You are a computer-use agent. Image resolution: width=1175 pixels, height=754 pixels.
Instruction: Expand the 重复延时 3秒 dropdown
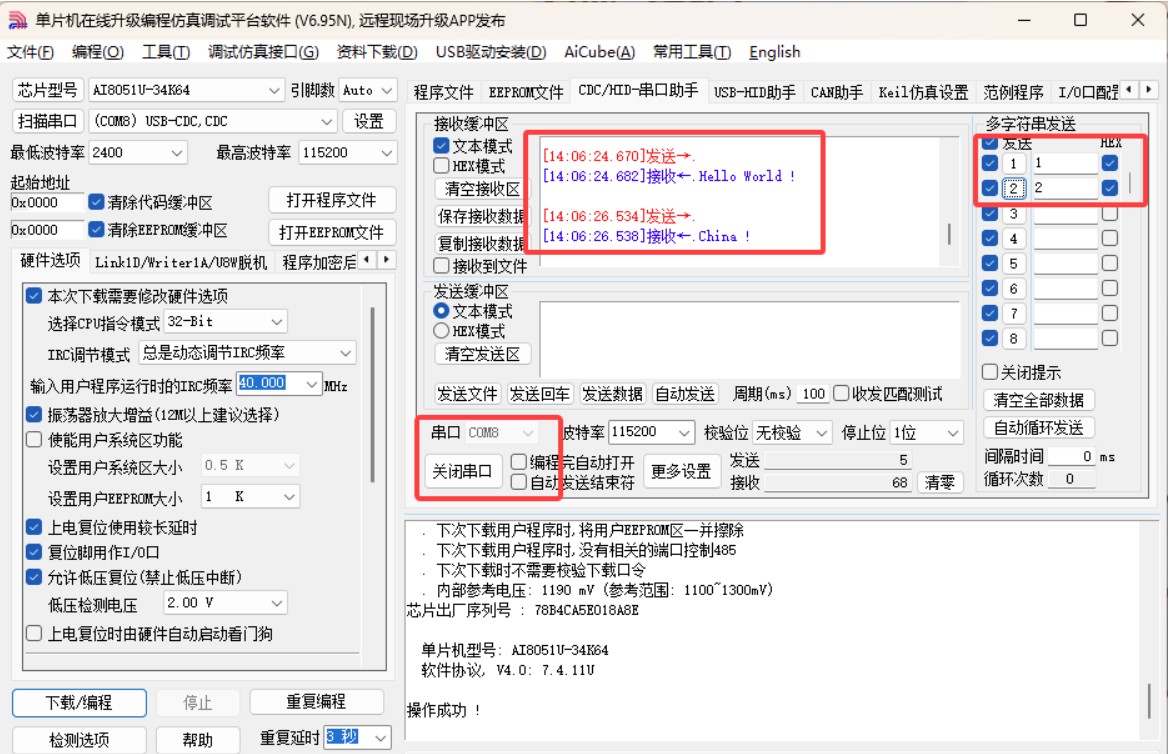(x=381, y=738)
